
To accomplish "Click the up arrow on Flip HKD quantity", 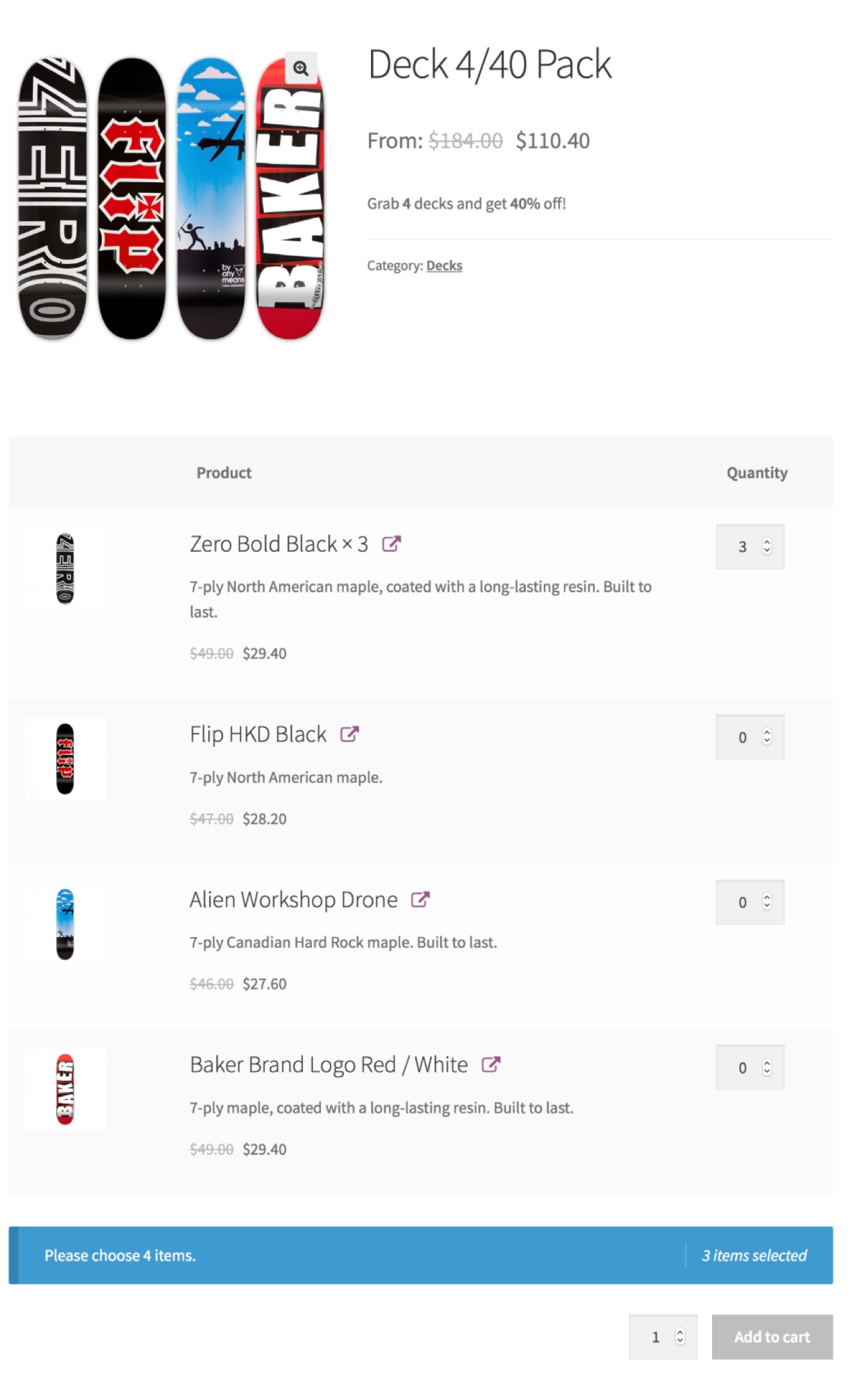I will [766, 733].
